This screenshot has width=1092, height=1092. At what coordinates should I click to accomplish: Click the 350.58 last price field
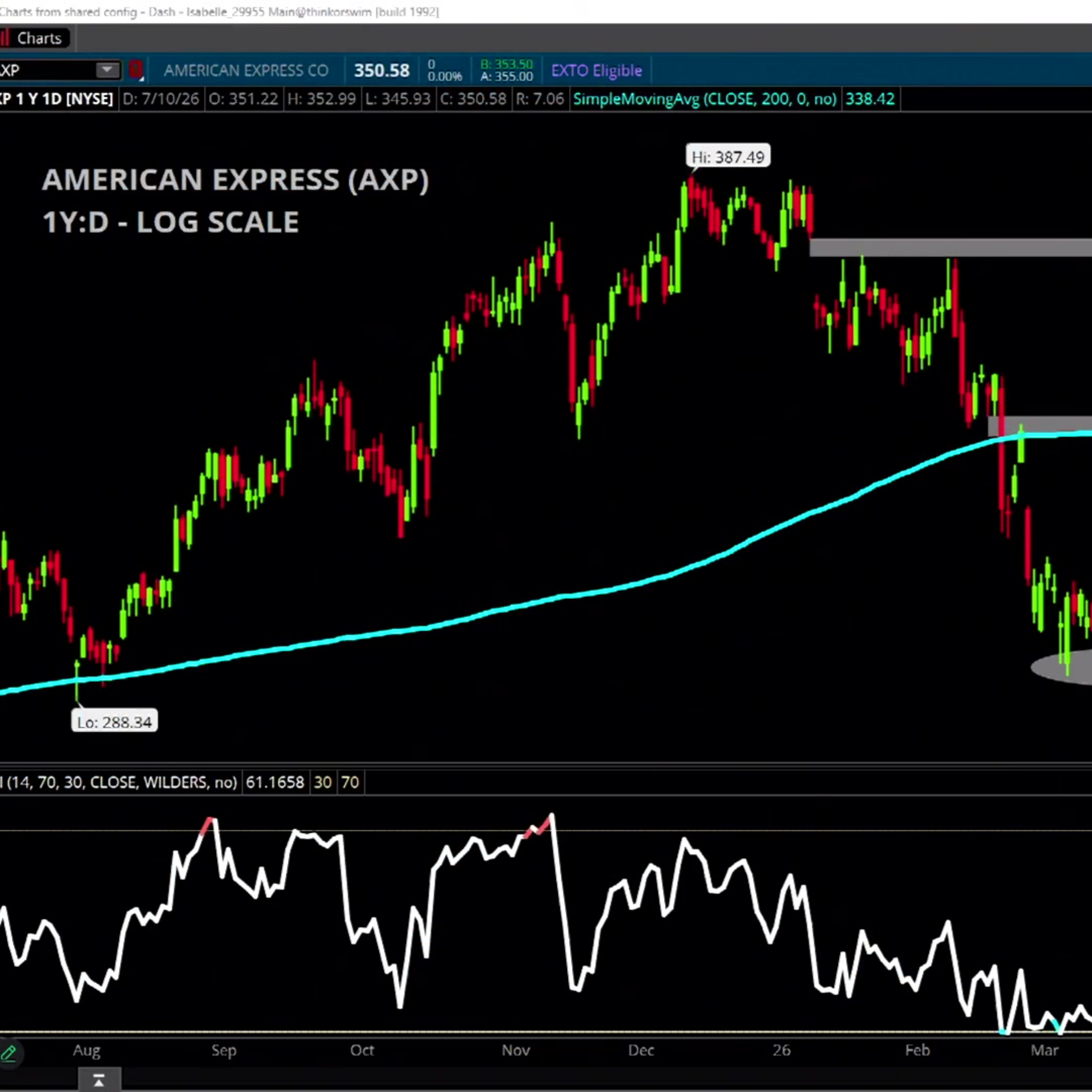point(381,71)
